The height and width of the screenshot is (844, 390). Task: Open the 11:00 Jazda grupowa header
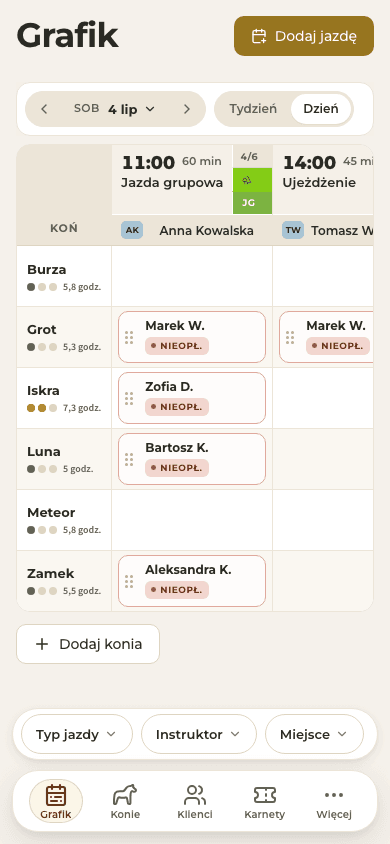(172, 172)
